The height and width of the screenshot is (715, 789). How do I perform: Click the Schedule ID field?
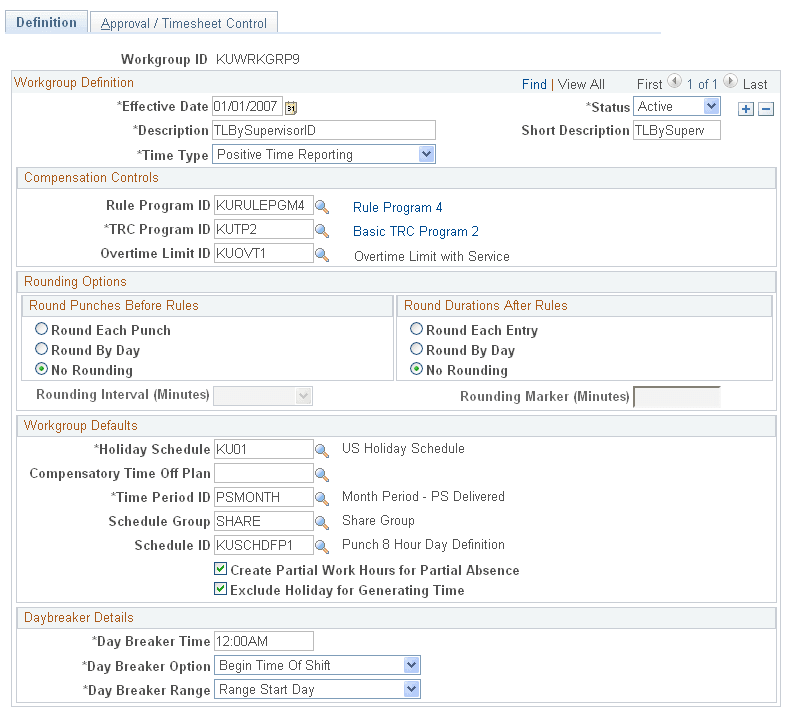(264, 545)
